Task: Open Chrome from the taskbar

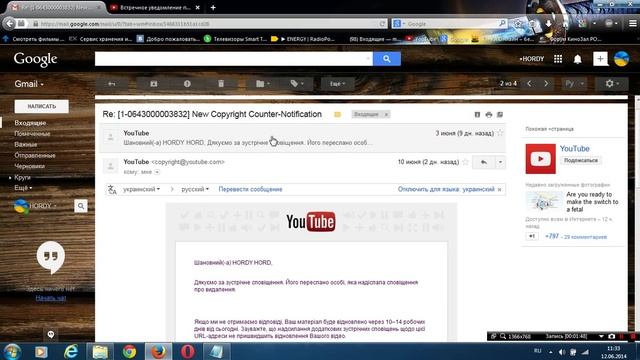Action: (x=129, y=351)
